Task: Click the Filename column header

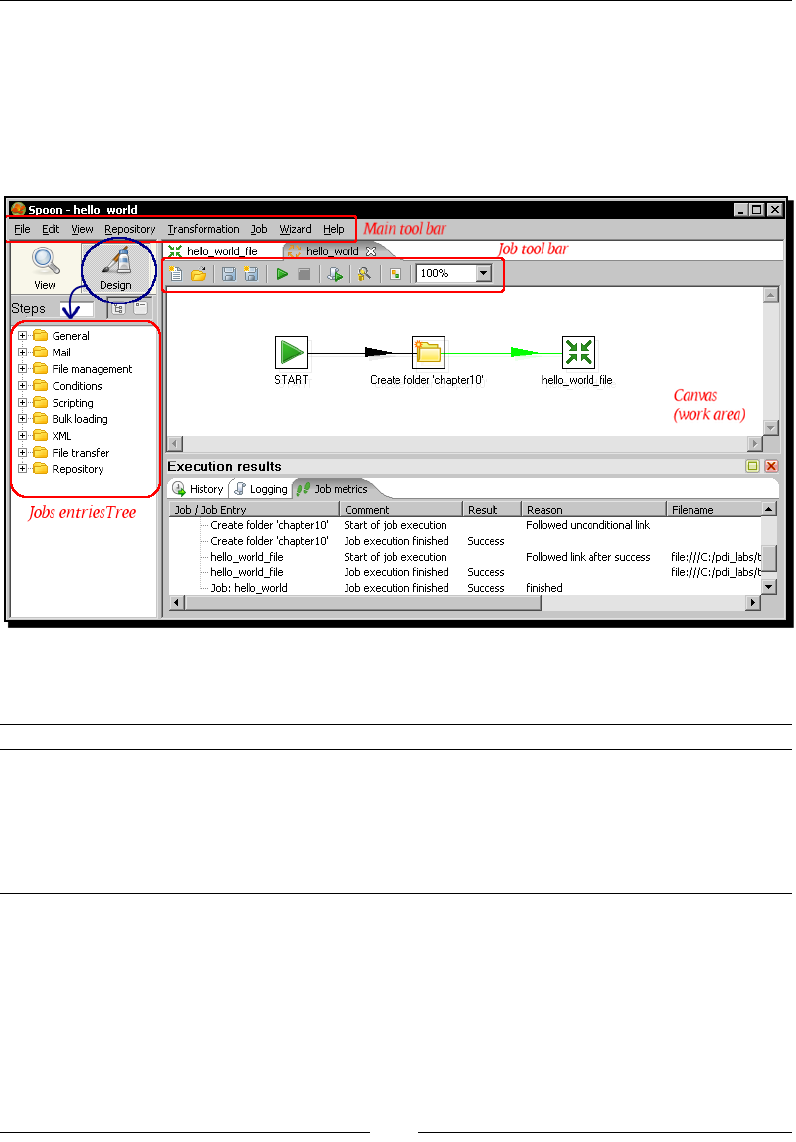Action: pyautogui.click(x=714, y=510)
